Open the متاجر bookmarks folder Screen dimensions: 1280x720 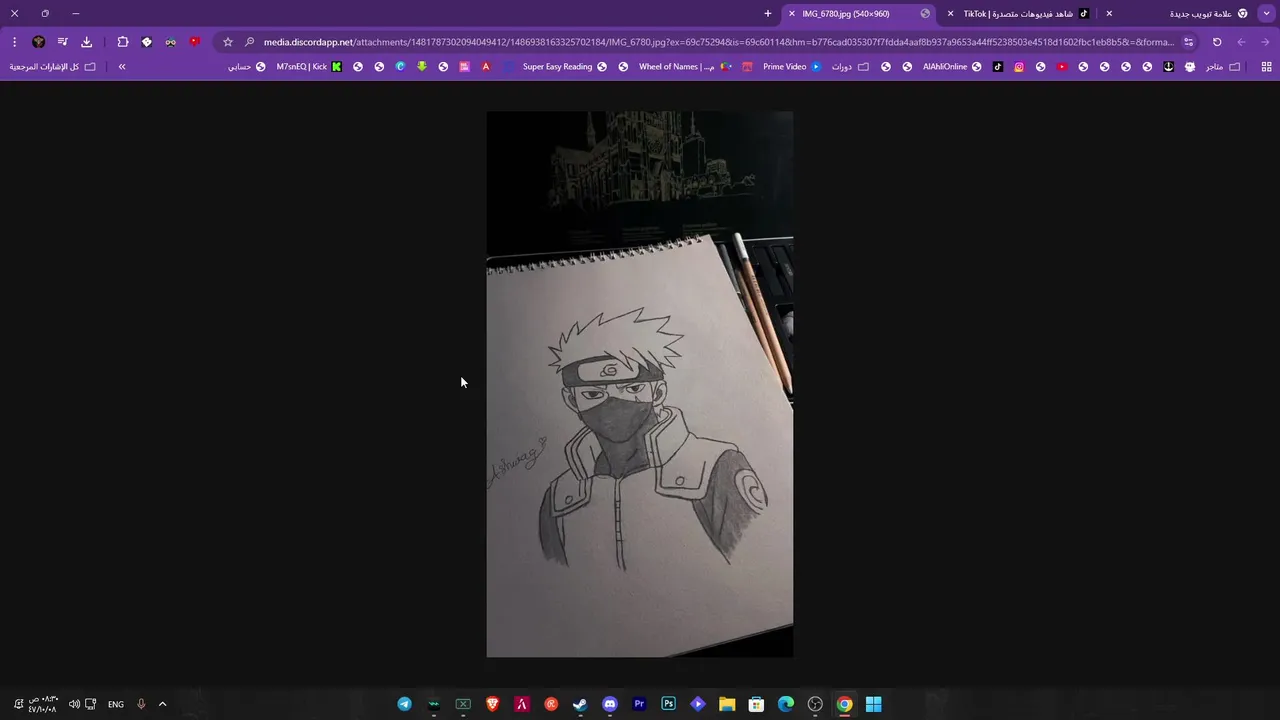[1222, 67]
